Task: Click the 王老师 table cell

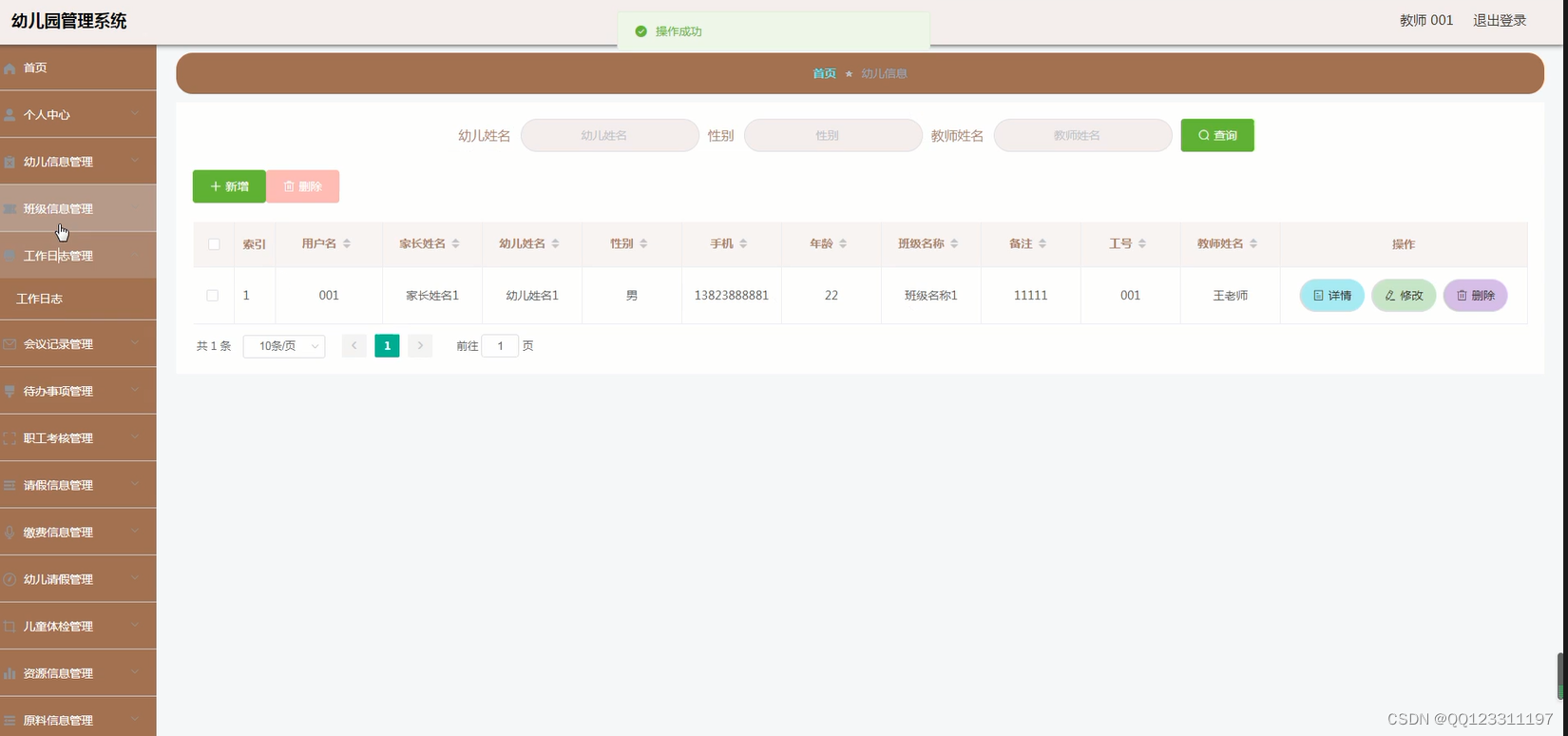Action: [x=1231, y=296]
